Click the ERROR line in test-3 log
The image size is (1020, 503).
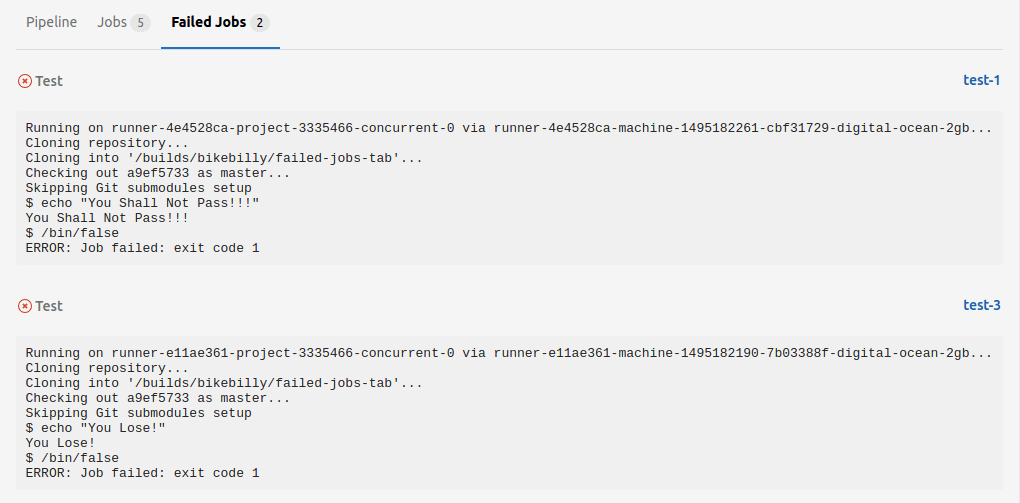142,473
